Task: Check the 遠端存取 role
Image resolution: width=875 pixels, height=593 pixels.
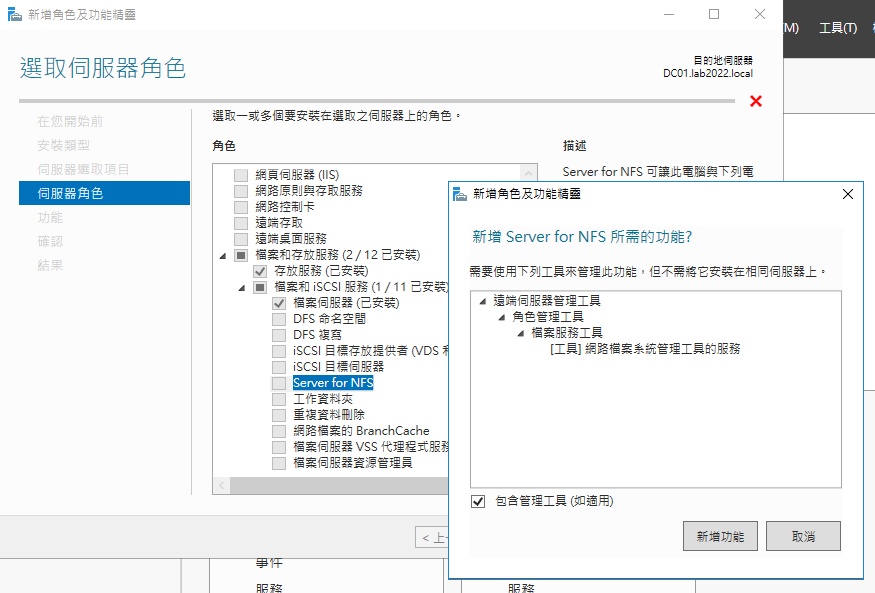Action: 241,223
